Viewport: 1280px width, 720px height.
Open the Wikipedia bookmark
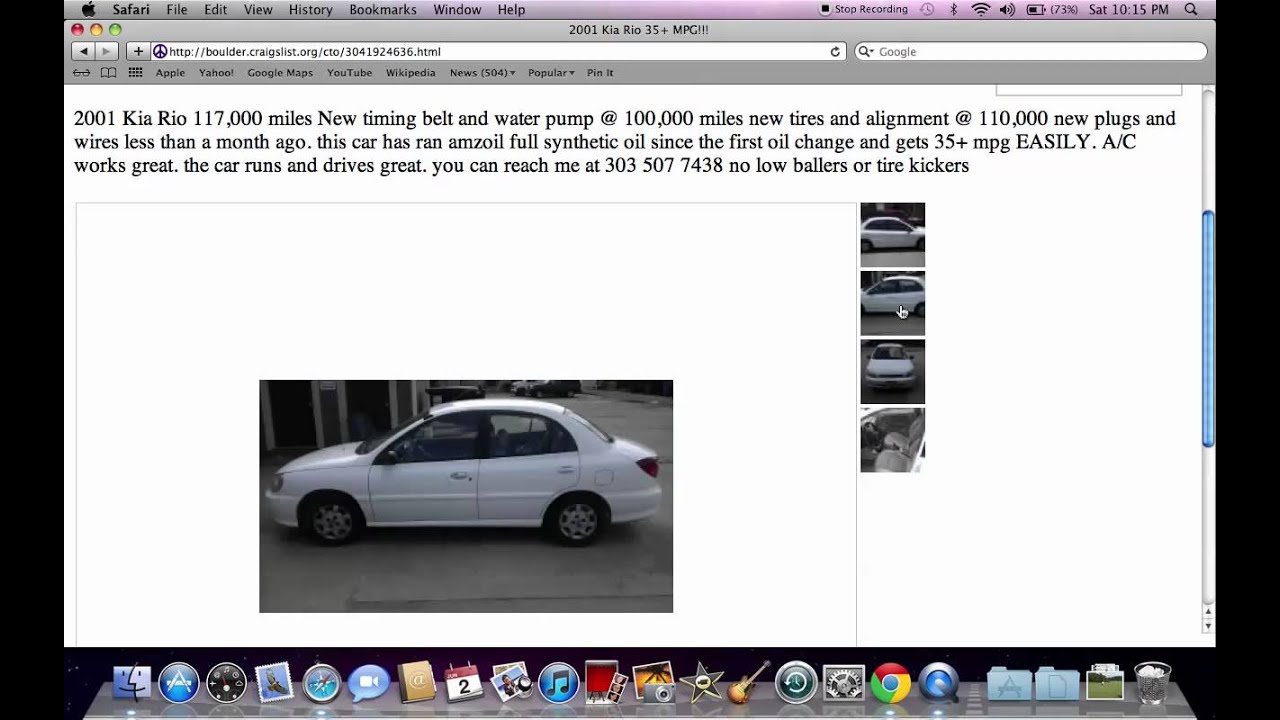(410, 73)
